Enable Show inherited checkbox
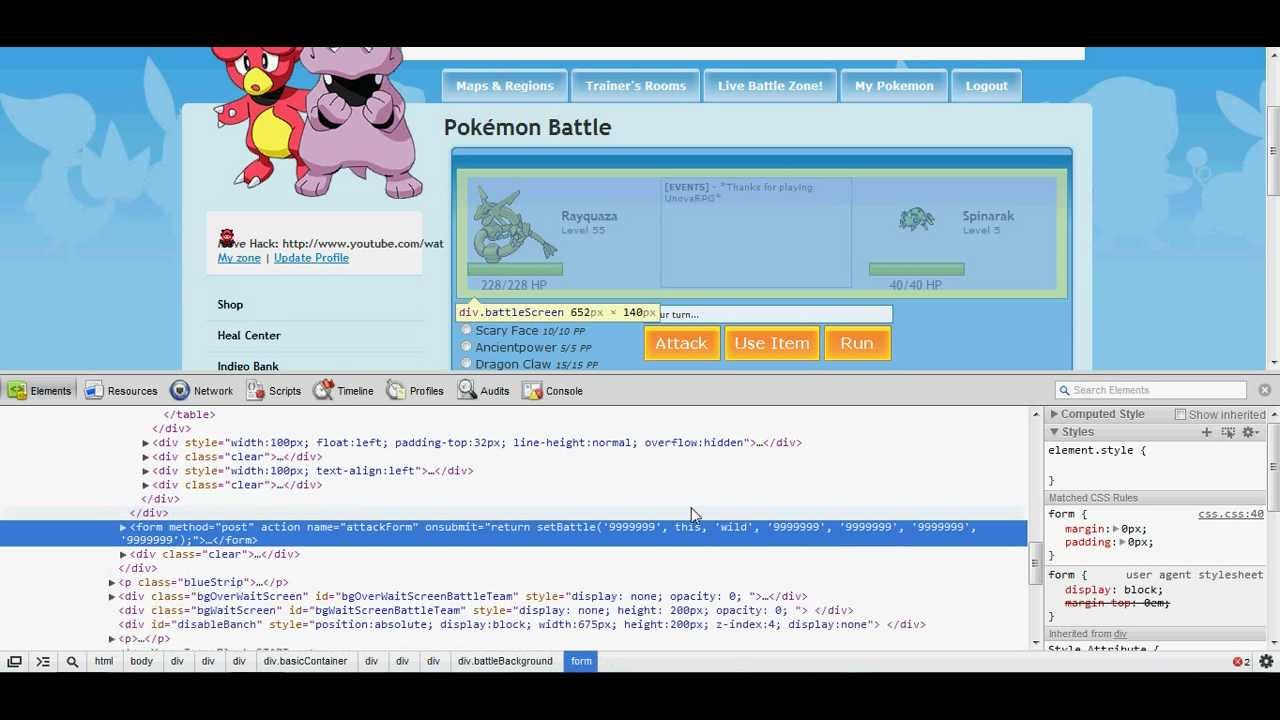The image size is (1280, 720). point(1181,414)
